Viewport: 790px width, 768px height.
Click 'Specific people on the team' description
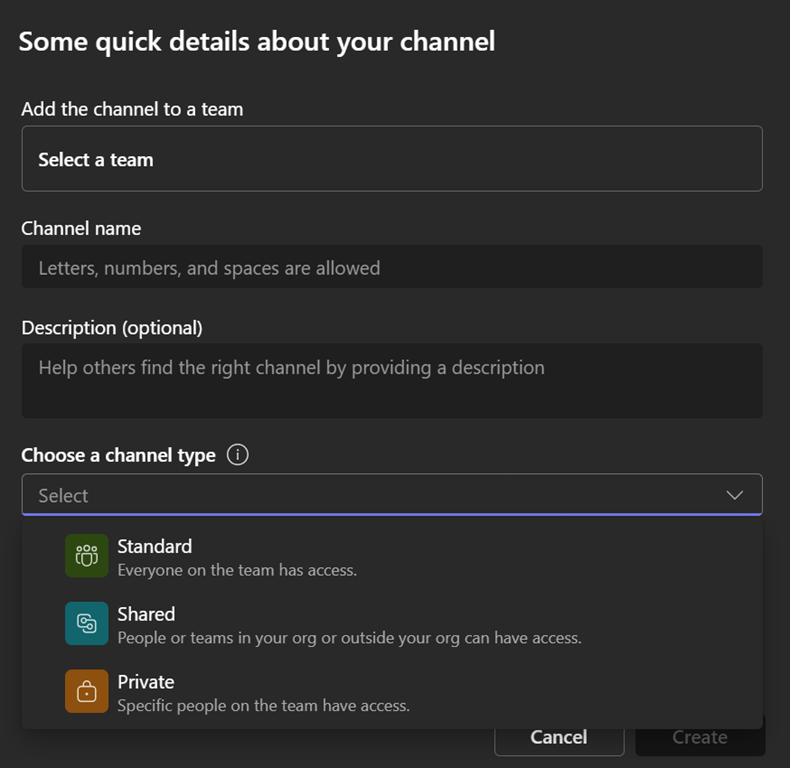point(263,706)
